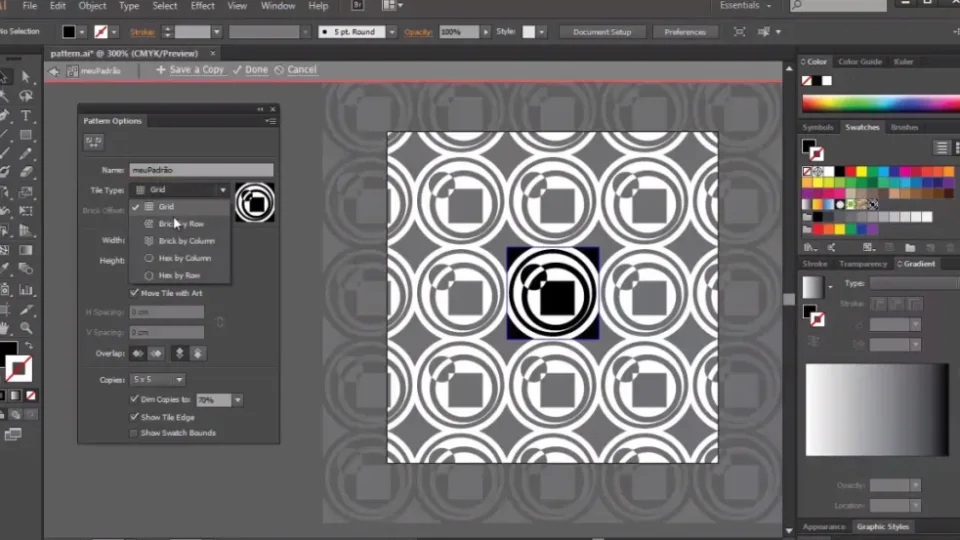Toggle Dim Copies to checkbox
This screenshot has height=540, width=960.
(x=134, y=399)
